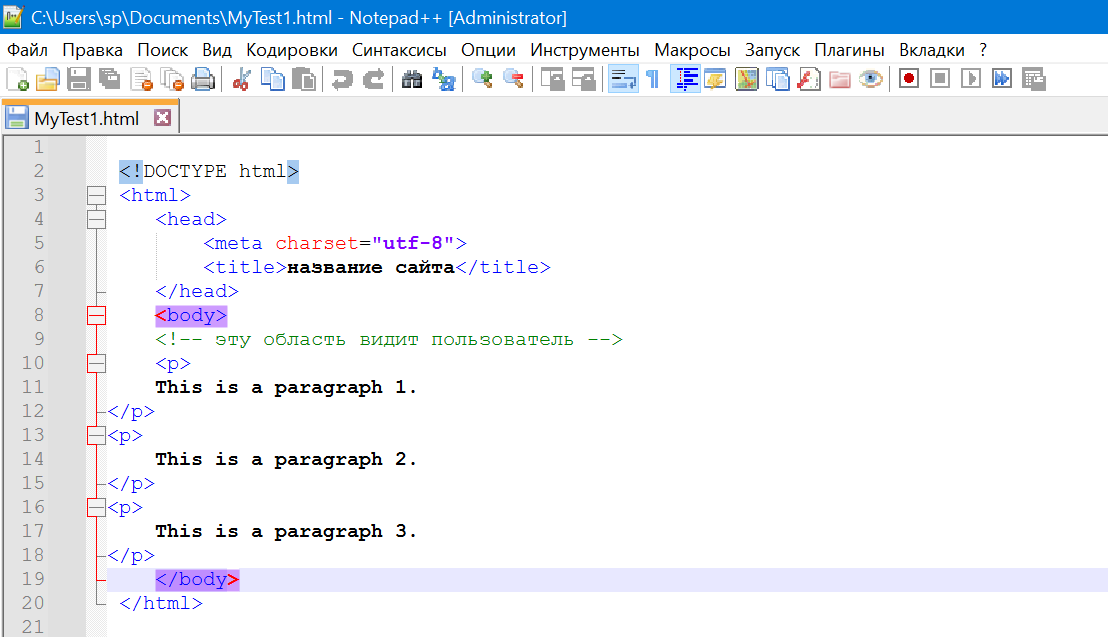Open the Правка menu
This screenshot has height=637, width=1108.
(x=93, y=50)
